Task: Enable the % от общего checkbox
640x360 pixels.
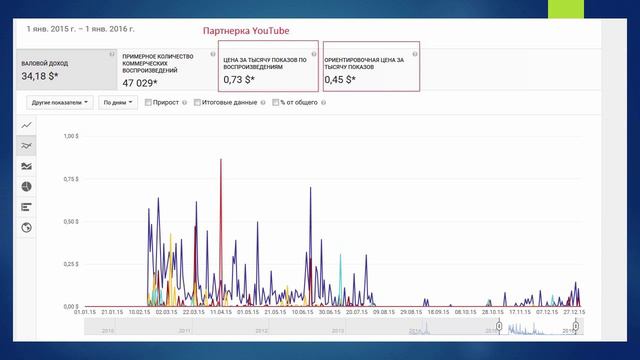Action: pyautogui.click(x=276, y=102)
